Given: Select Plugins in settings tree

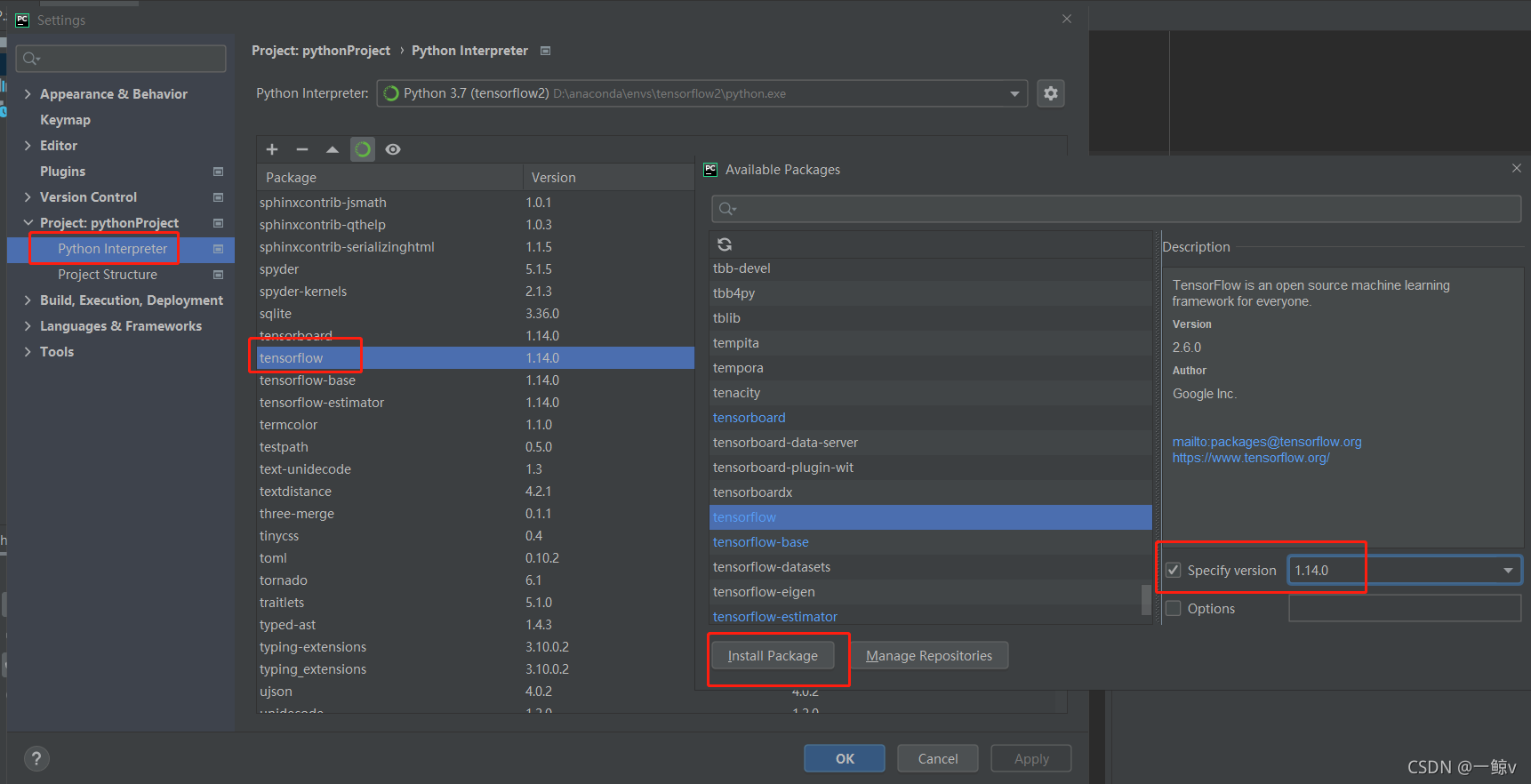Looking at the screenshot, I should pos(62,172).
